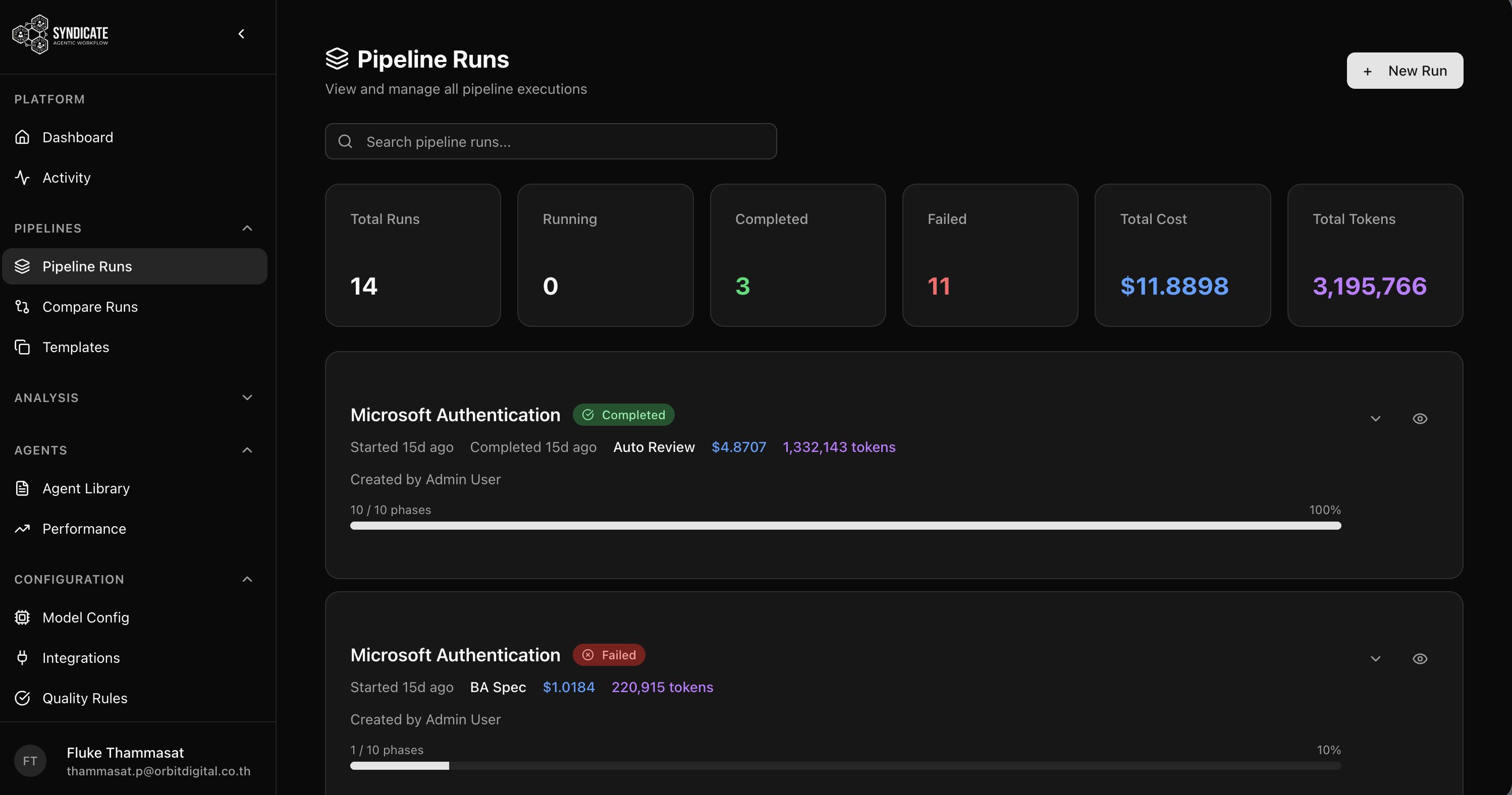Click the Syndicate logo icon
The image size is (1512, 795).
(x=30, y=34)
